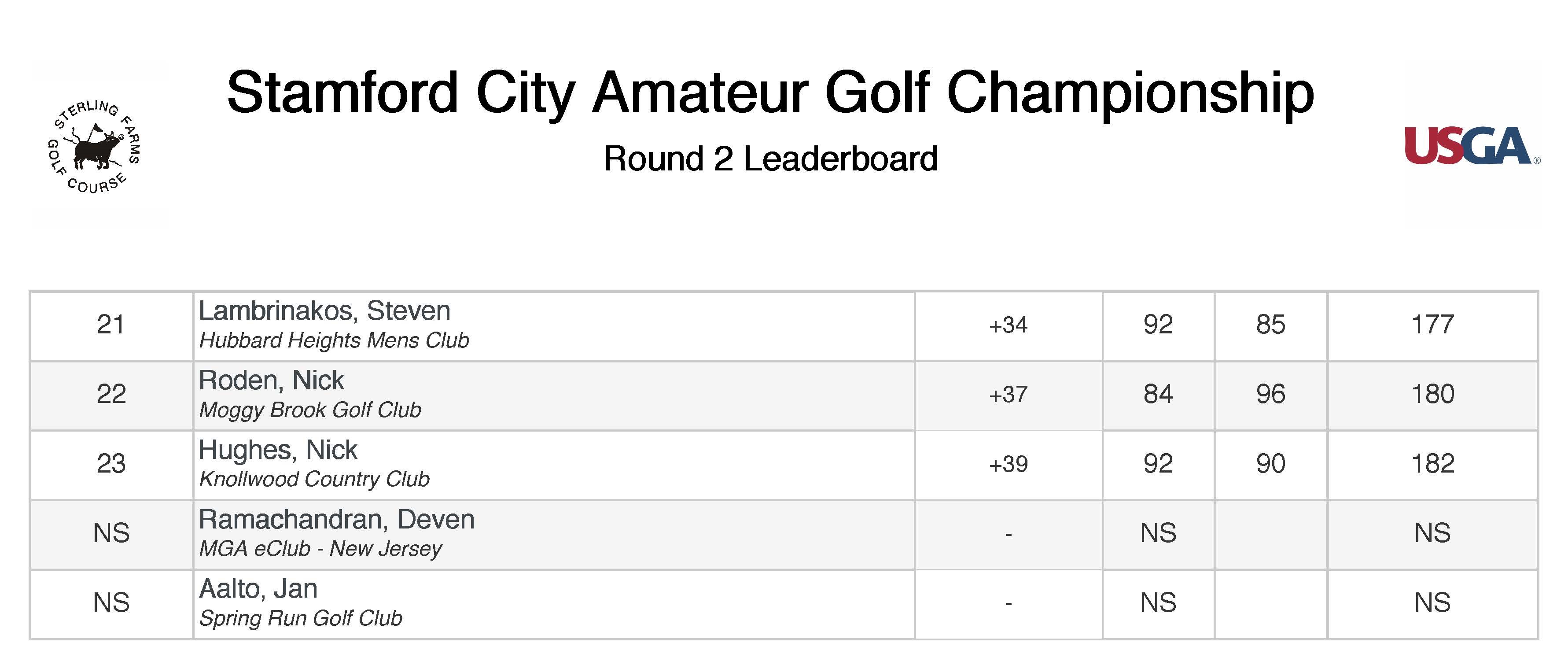Click the USGA logo
1568x654 pixels.
tap(1472, 146)
